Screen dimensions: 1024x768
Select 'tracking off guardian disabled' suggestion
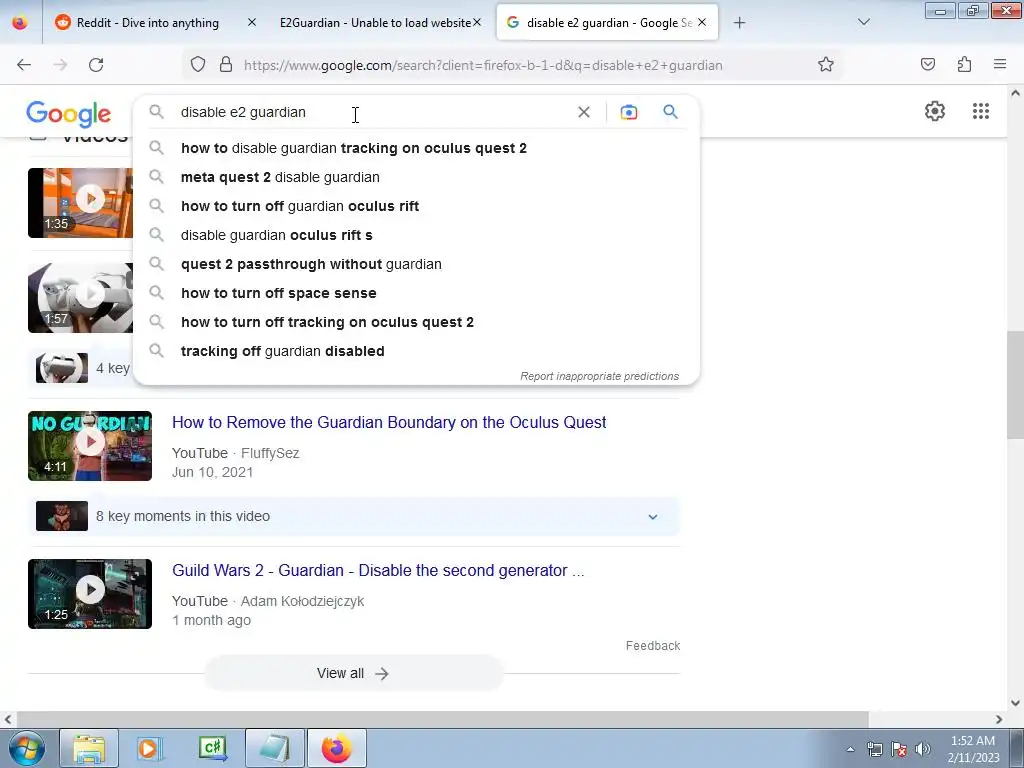click(x=417, y=351)
